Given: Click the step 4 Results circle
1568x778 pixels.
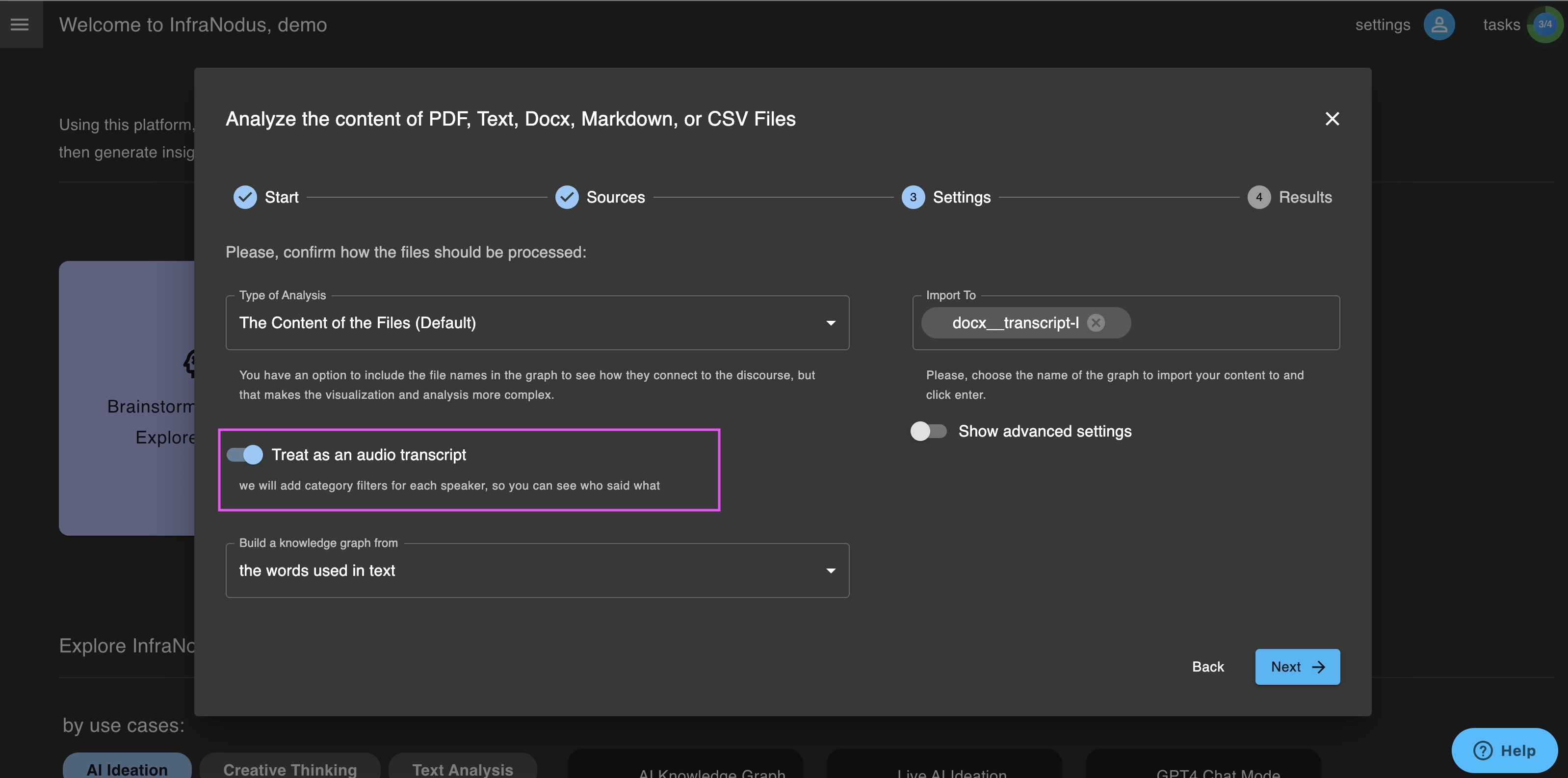Looking at the screenshot, I should [x=1259, y=197].
